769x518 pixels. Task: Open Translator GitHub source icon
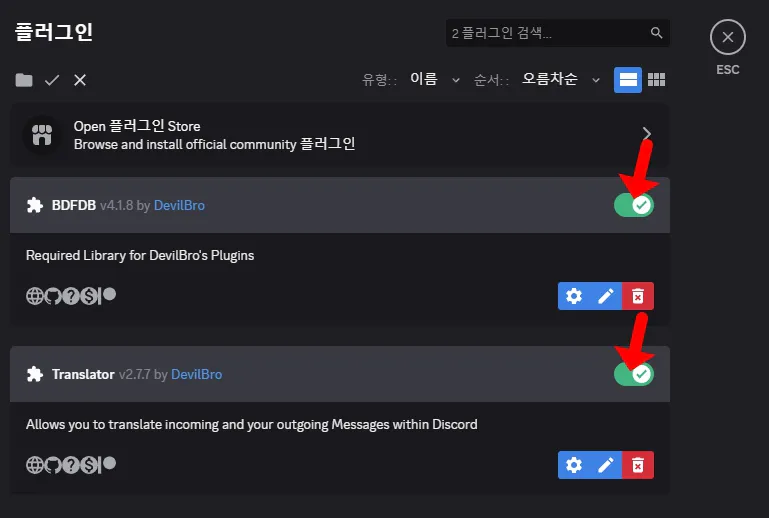53,465
